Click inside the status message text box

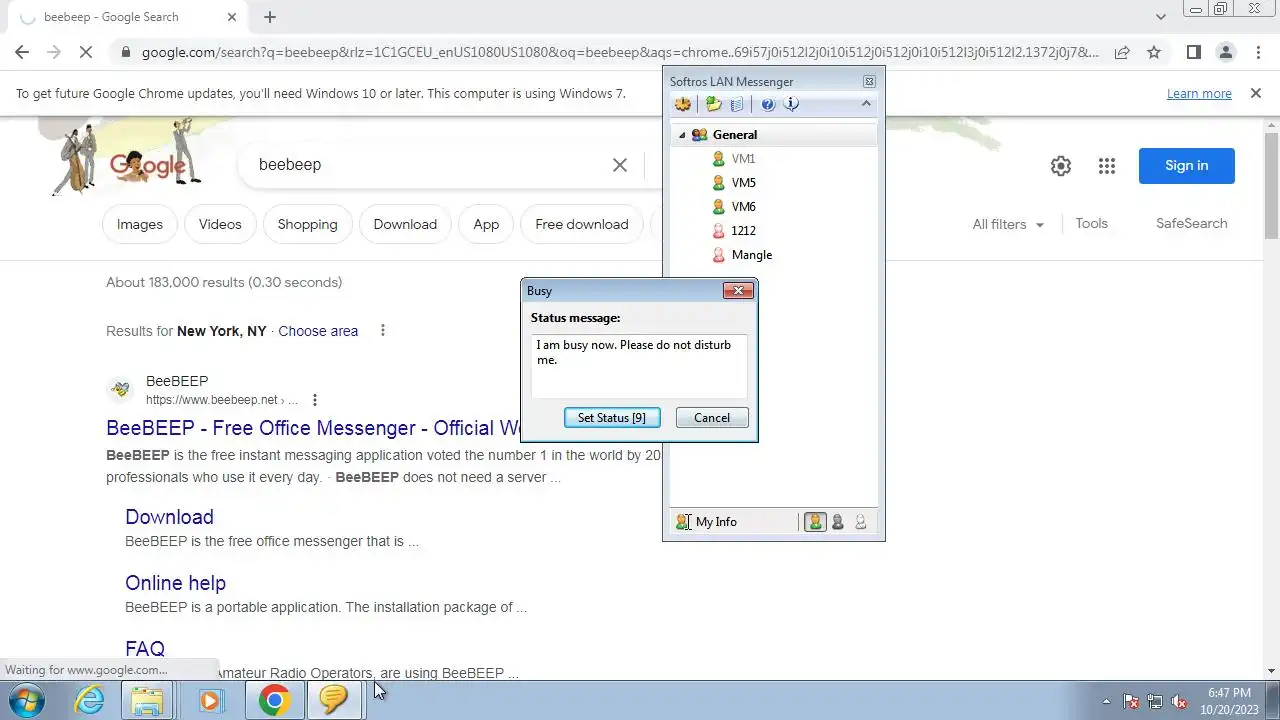(x=639, y=366)
